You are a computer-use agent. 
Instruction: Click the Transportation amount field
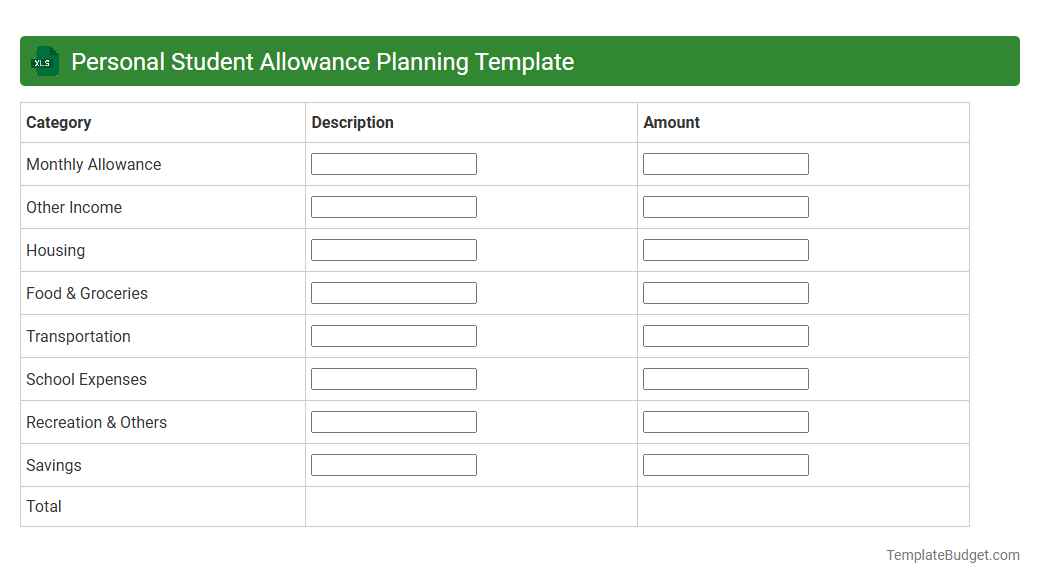[x=725, y=335]
